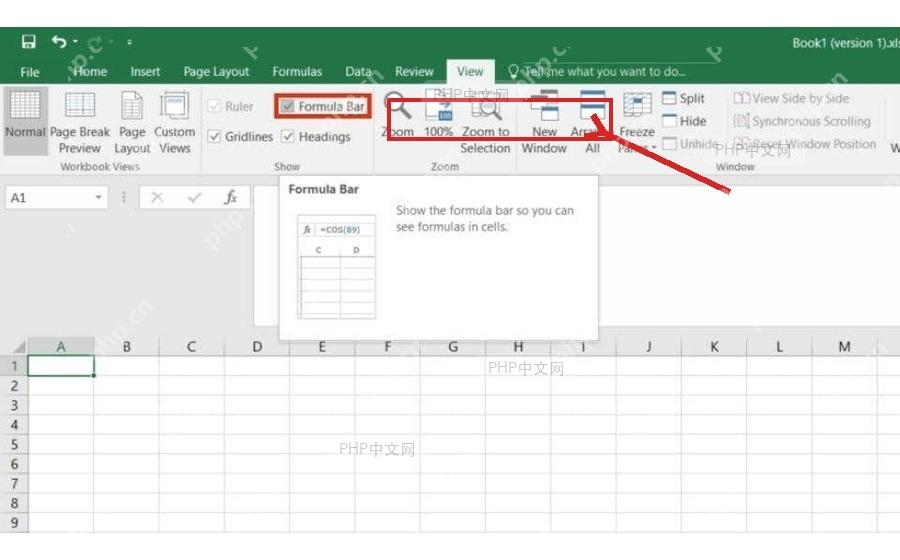Screen dimensions: 900x560
Task: Select column C header
Action: click(191, 347)
